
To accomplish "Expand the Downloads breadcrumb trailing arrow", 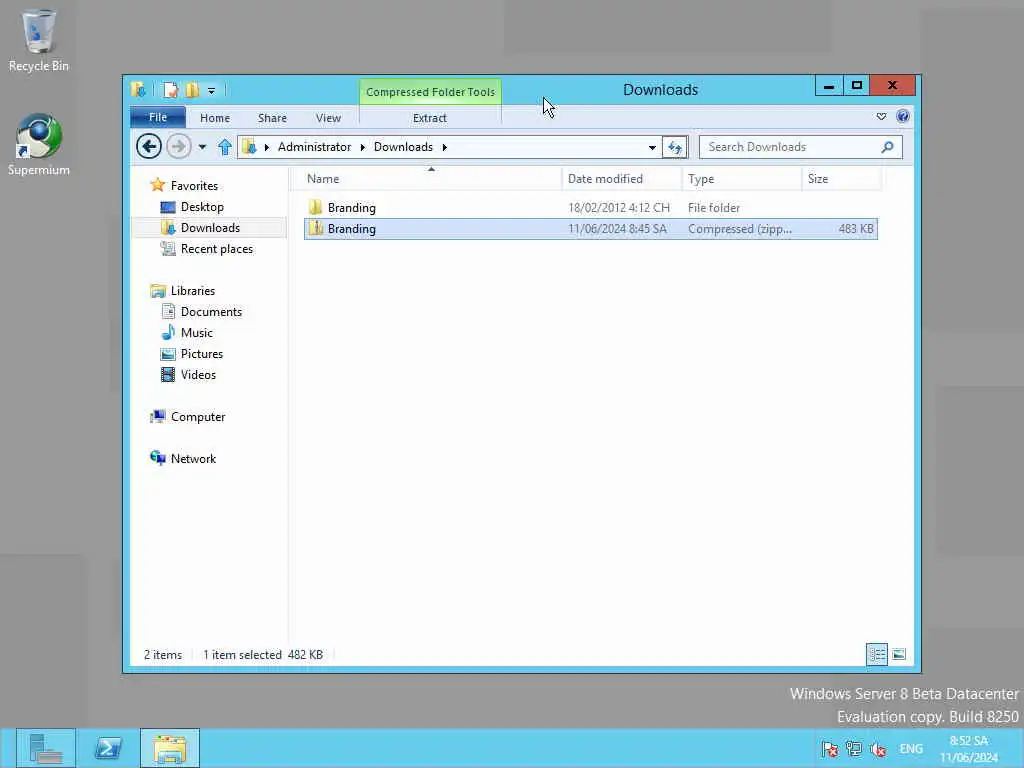I will (x=445, y=147).
